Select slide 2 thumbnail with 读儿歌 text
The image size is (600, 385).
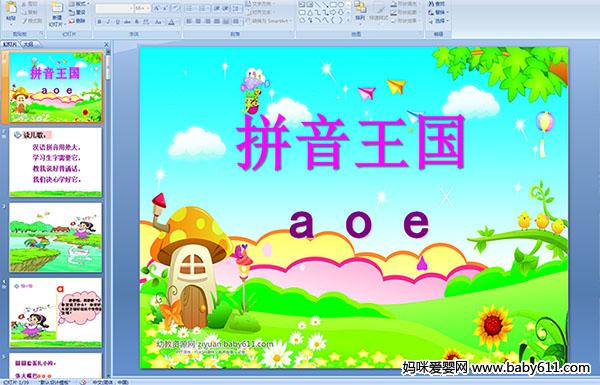[56, 162]
